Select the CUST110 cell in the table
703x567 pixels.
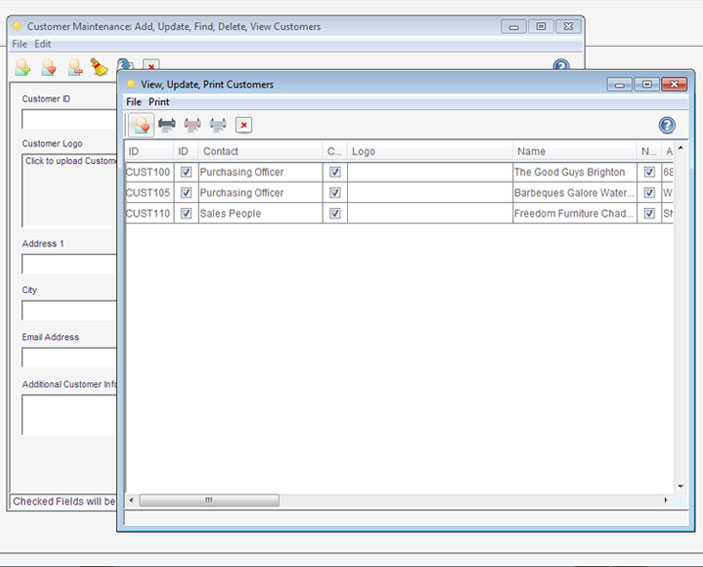point(148,213)
